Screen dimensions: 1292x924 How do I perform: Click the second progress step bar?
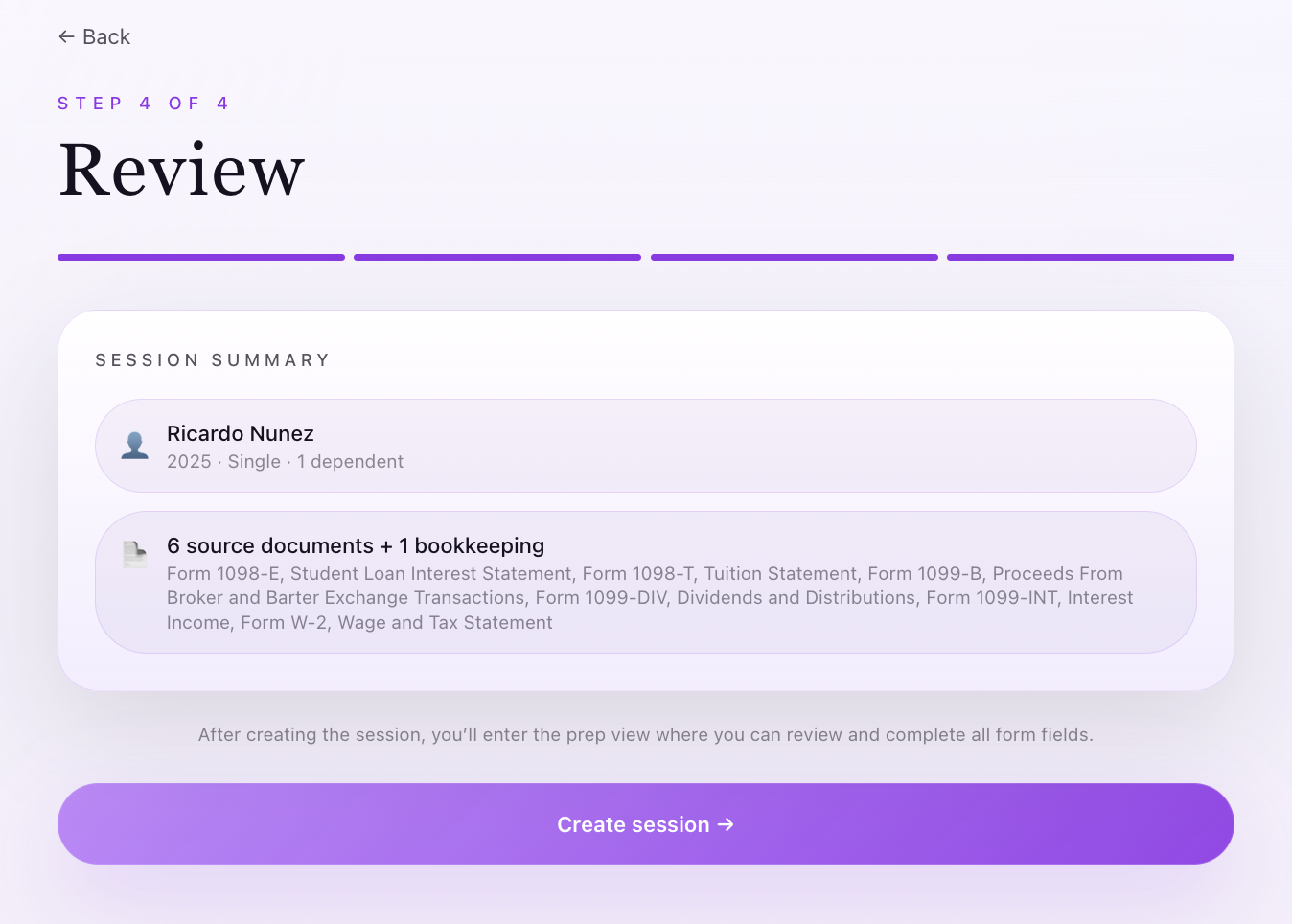coord(497,257)
